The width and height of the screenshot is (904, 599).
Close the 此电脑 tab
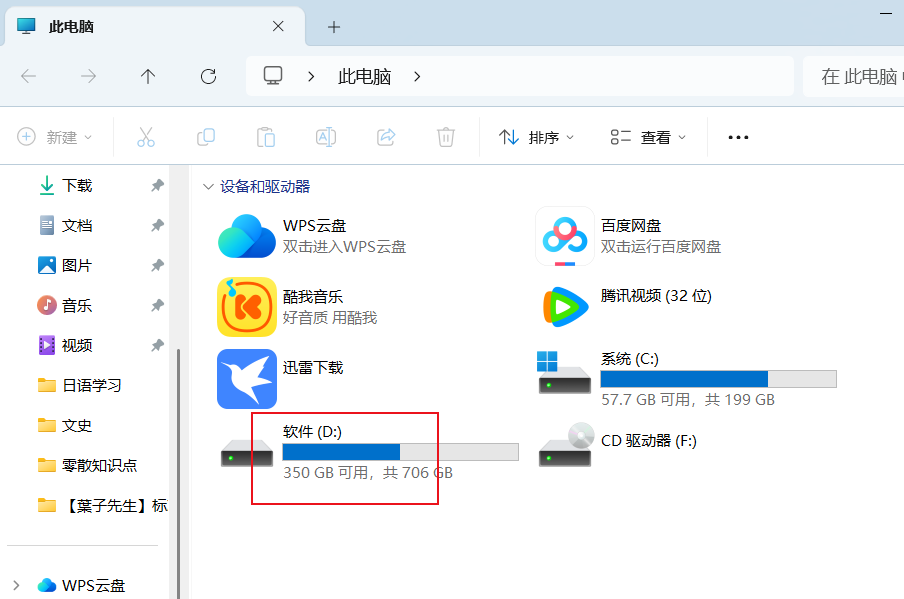(278, 27)
